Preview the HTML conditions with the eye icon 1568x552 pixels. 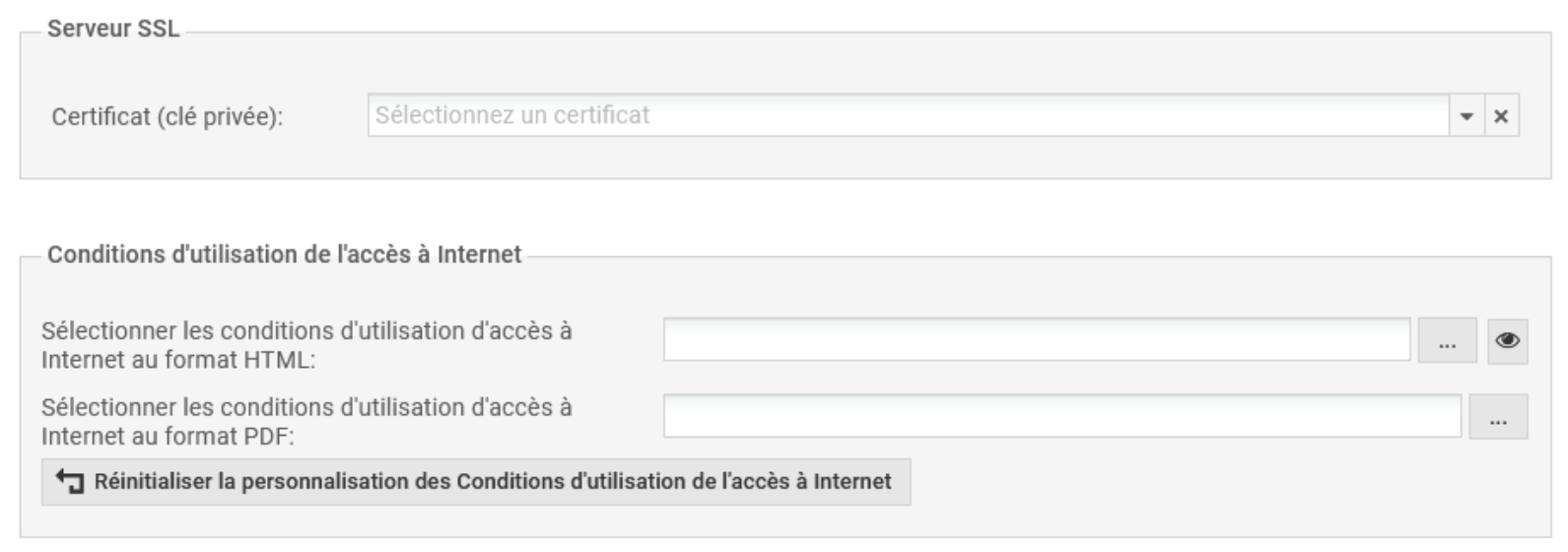1507,341
